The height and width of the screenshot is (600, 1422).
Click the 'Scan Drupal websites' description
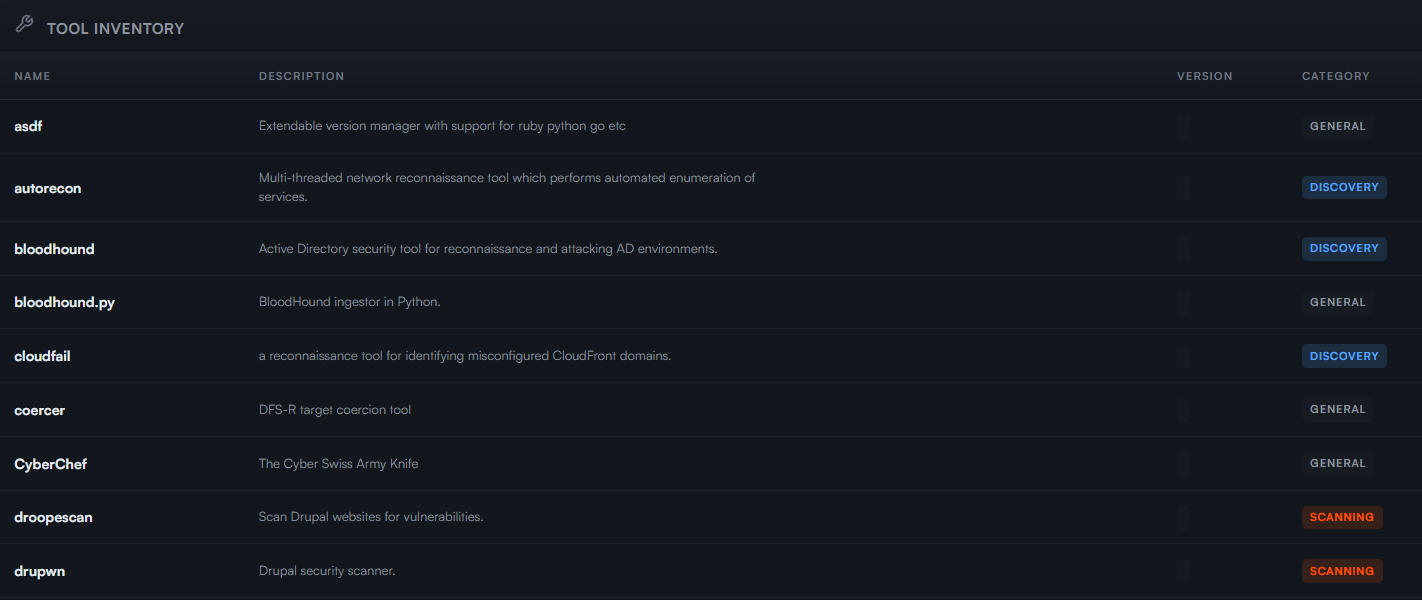(371, 517)
